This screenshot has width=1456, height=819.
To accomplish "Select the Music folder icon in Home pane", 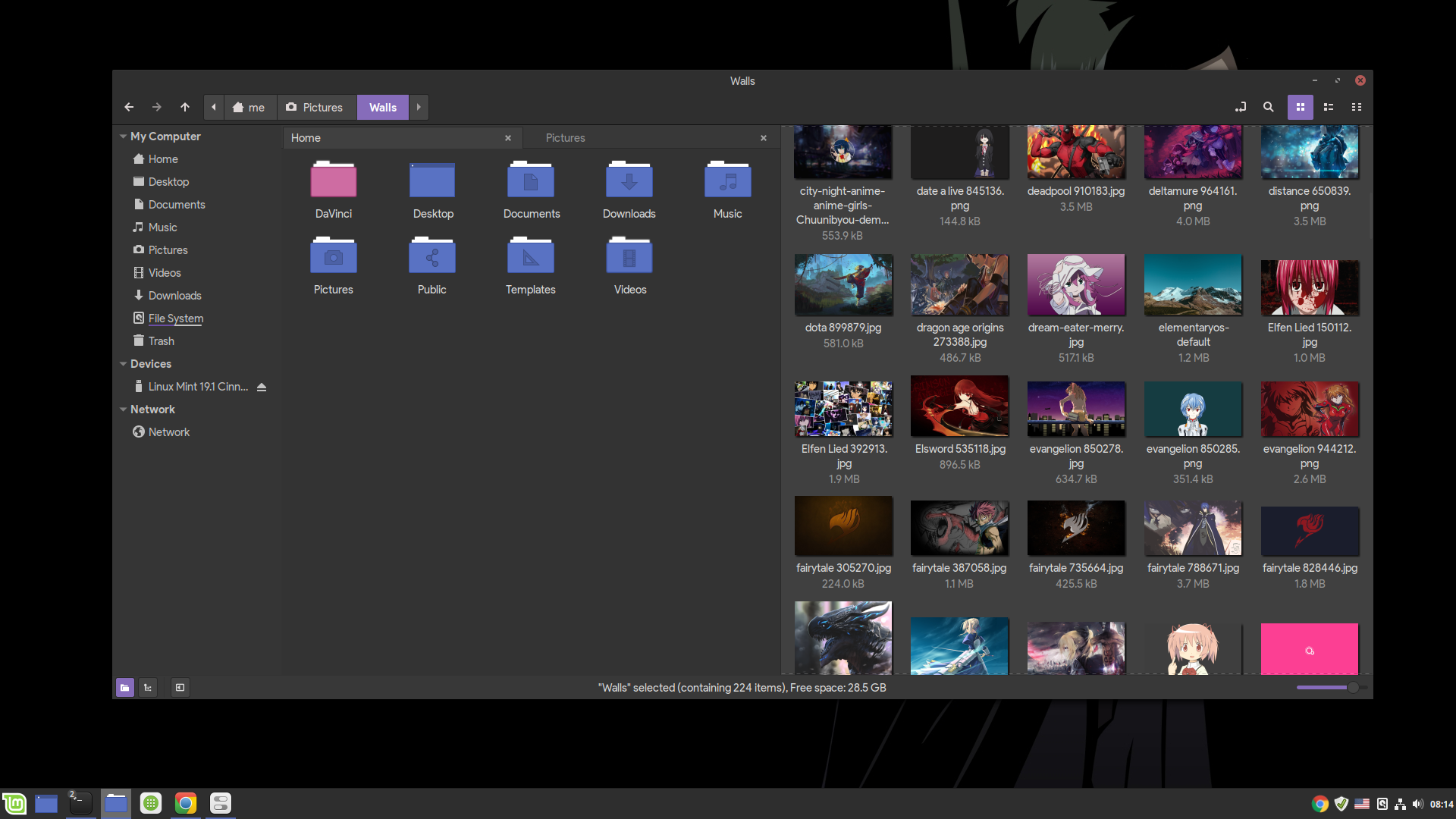I will coord(728,180).
